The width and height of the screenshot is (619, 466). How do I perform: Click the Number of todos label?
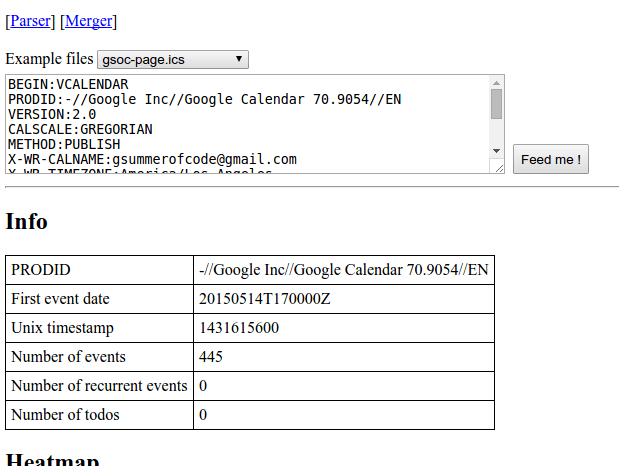[65, 415]
